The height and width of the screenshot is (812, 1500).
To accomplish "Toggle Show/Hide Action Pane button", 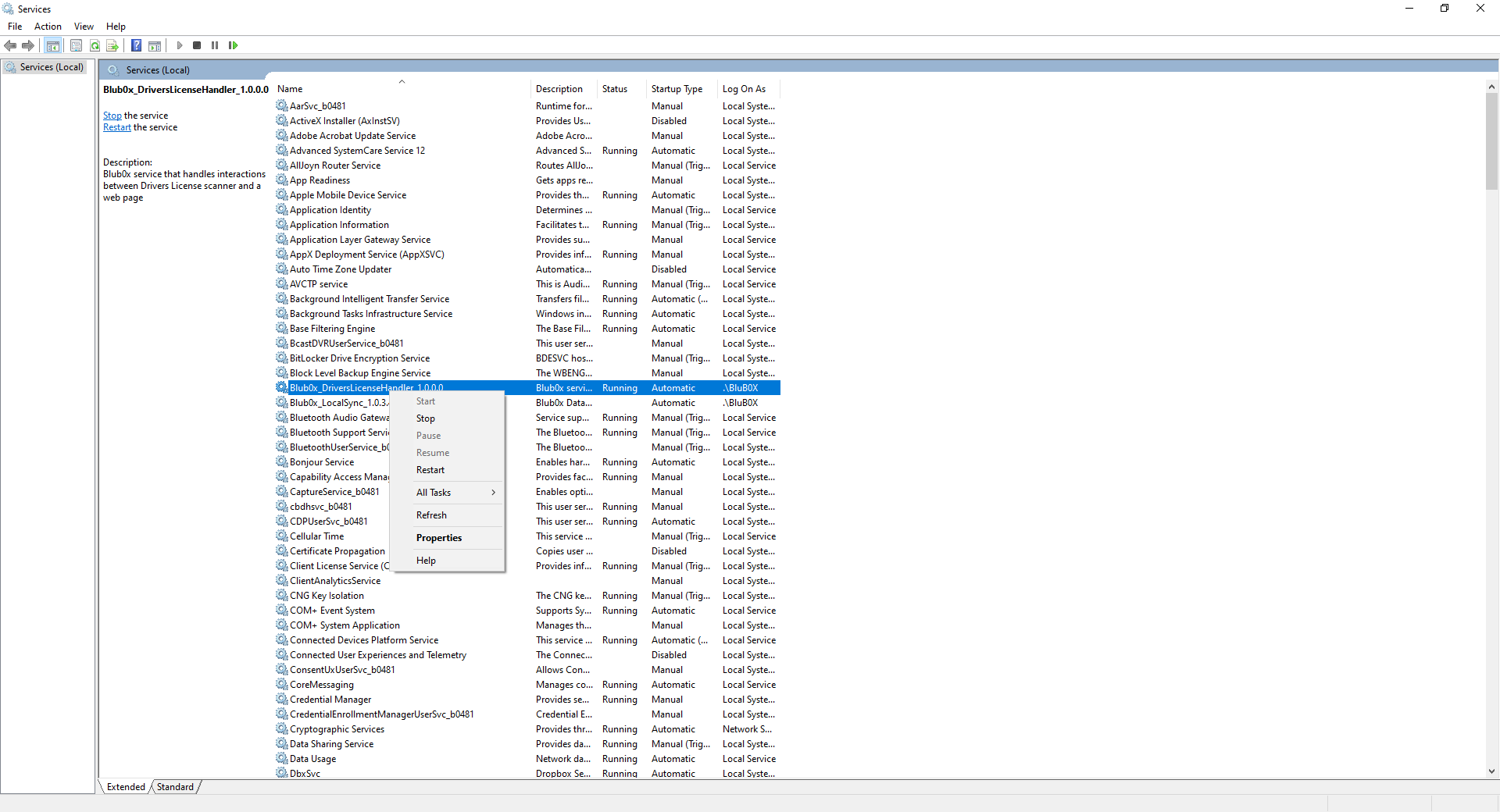I will click(155, 45).
